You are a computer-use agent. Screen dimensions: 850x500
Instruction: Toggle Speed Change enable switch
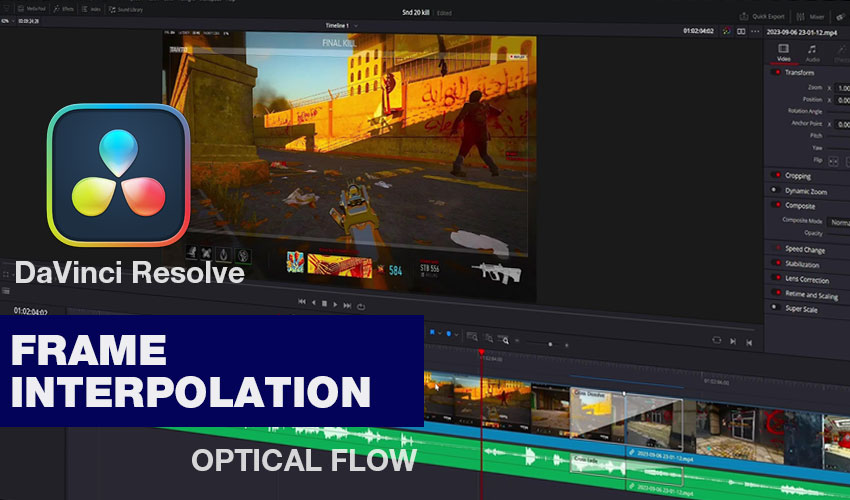click(776, 247)
